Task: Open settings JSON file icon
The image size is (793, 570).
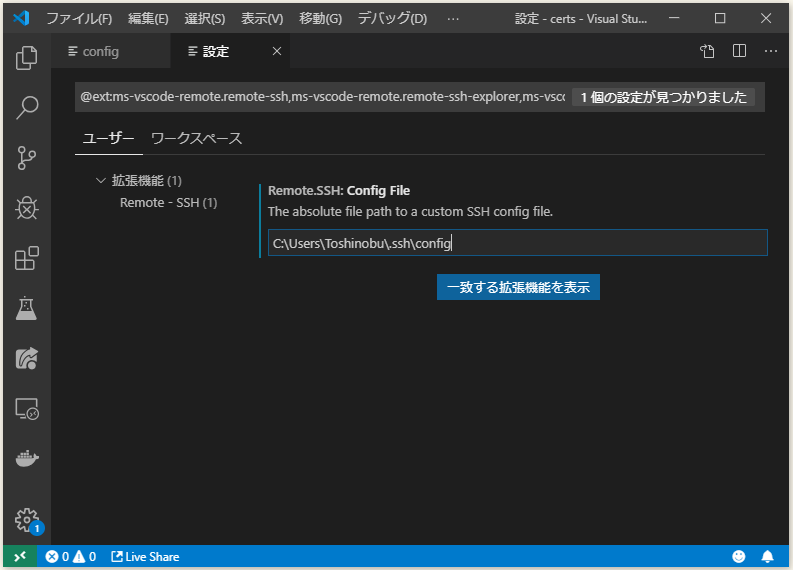Action: (x=707, y=51)
